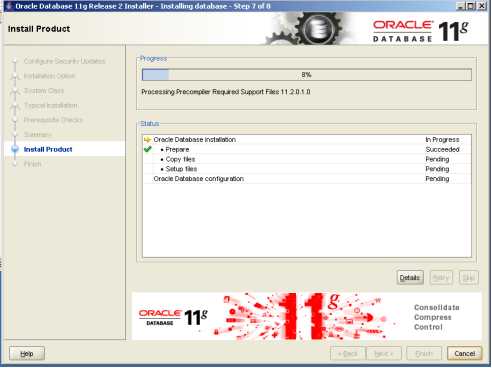
Task: Click the Pending status of Setup files
Action: [437, 169]
